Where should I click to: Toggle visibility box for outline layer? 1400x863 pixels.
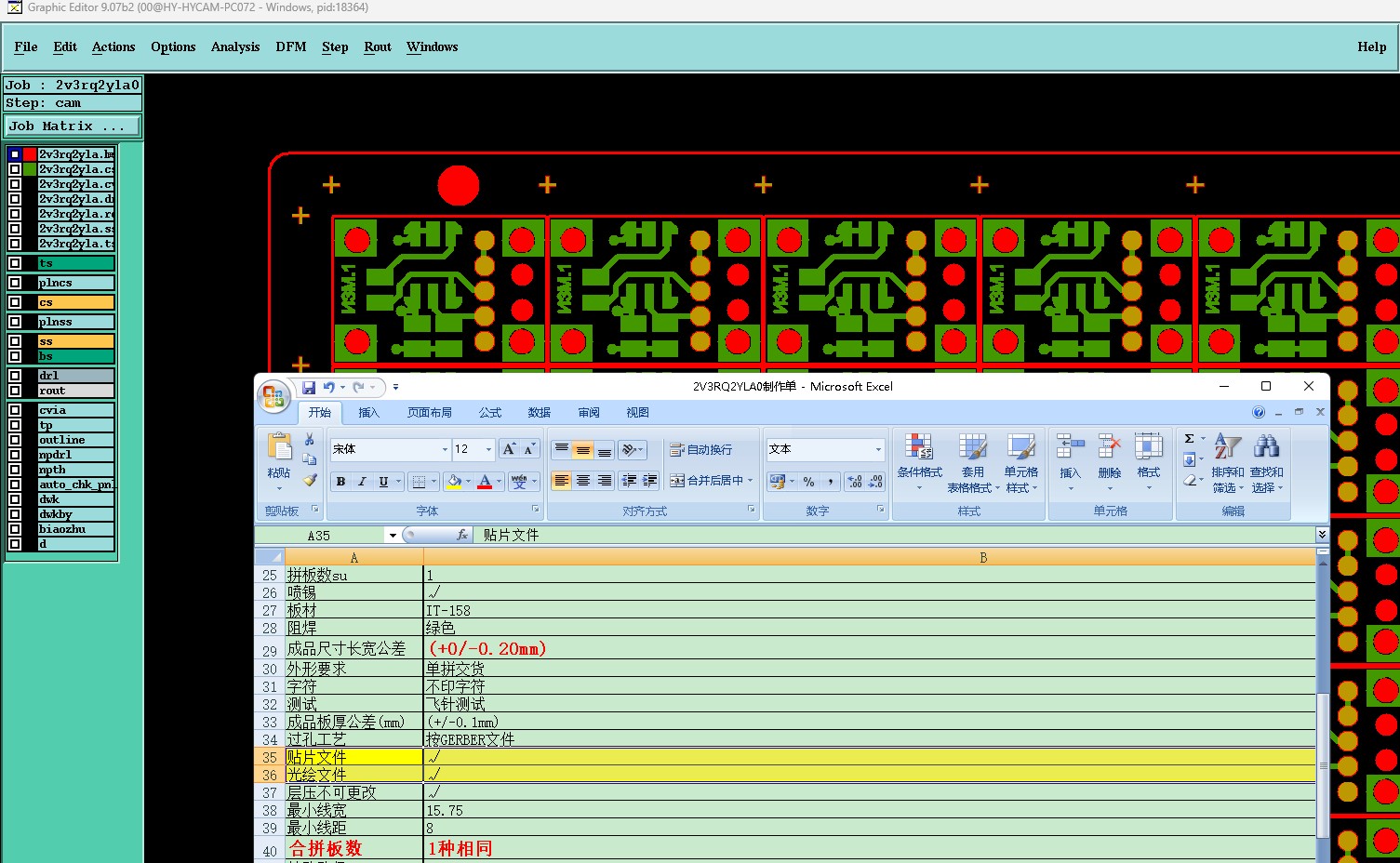pyautogui.click(x=15, y=440)
